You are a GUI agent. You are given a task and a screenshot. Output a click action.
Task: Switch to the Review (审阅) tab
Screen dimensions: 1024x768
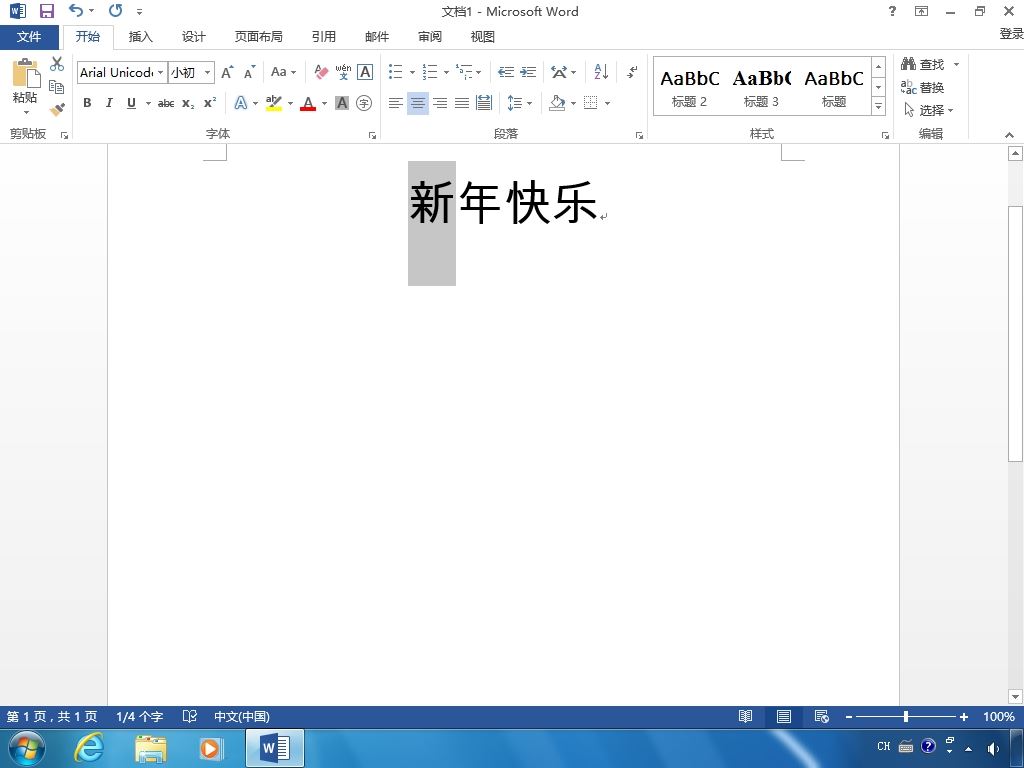click(x=430, y=37)
